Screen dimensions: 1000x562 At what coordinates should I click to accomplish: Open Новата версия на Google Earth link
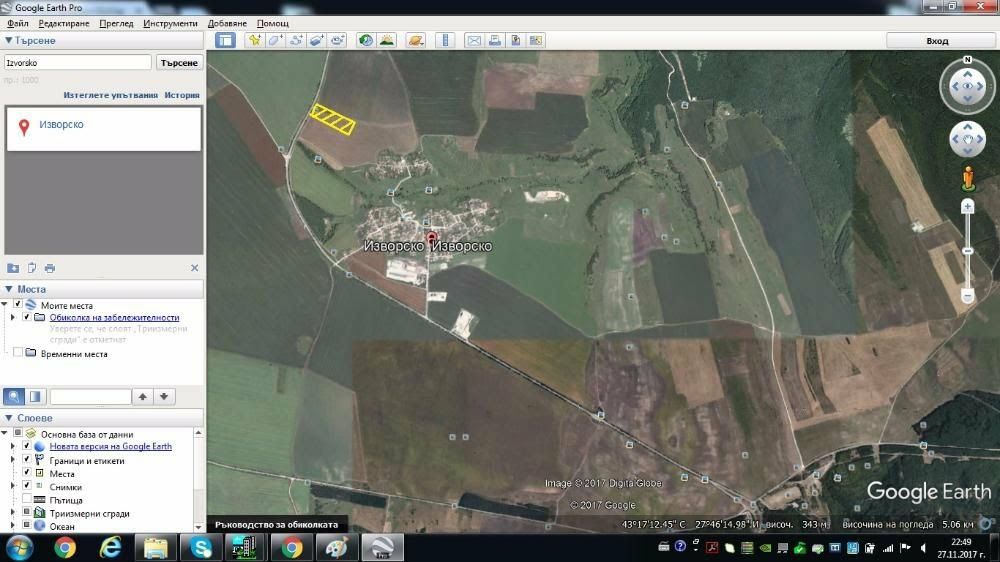[x=110, y=447]
